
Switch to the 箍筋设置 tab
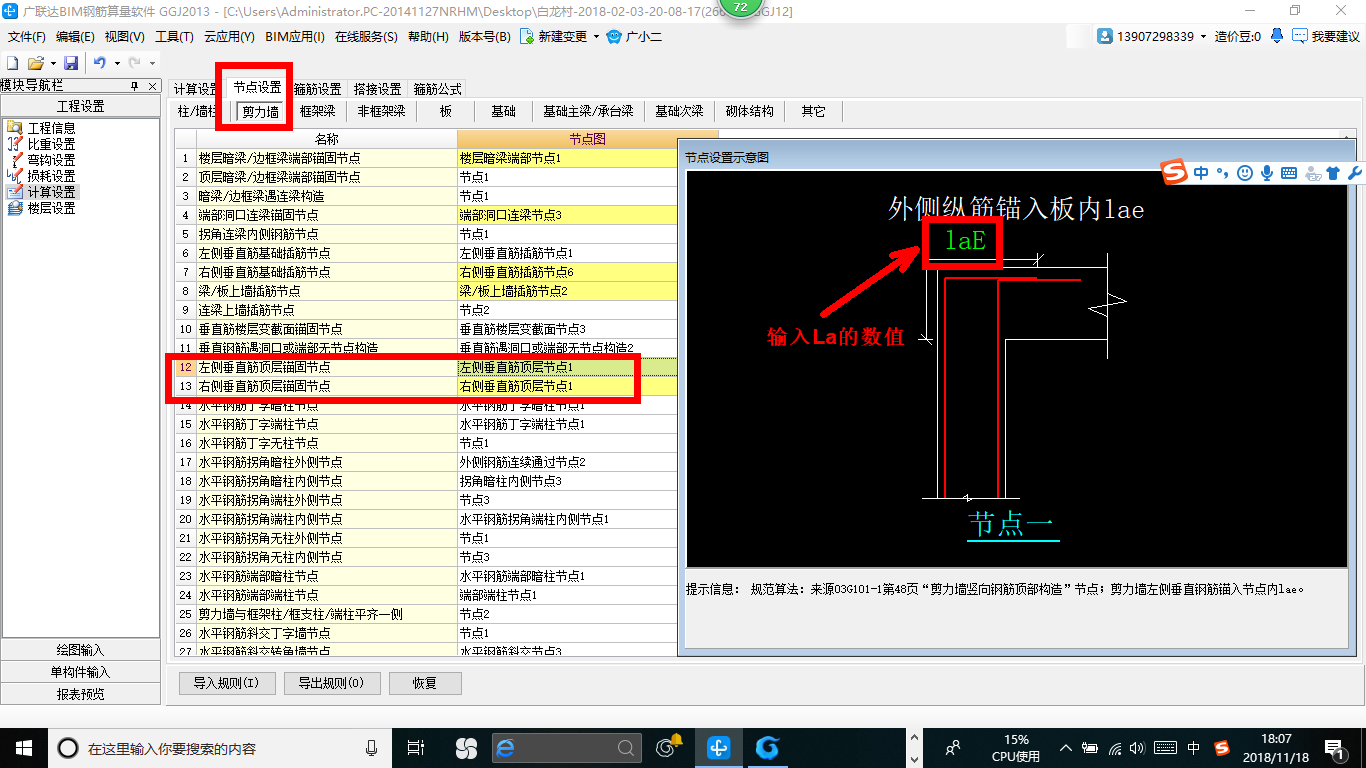pyautogui.click(x=317, y=89)
